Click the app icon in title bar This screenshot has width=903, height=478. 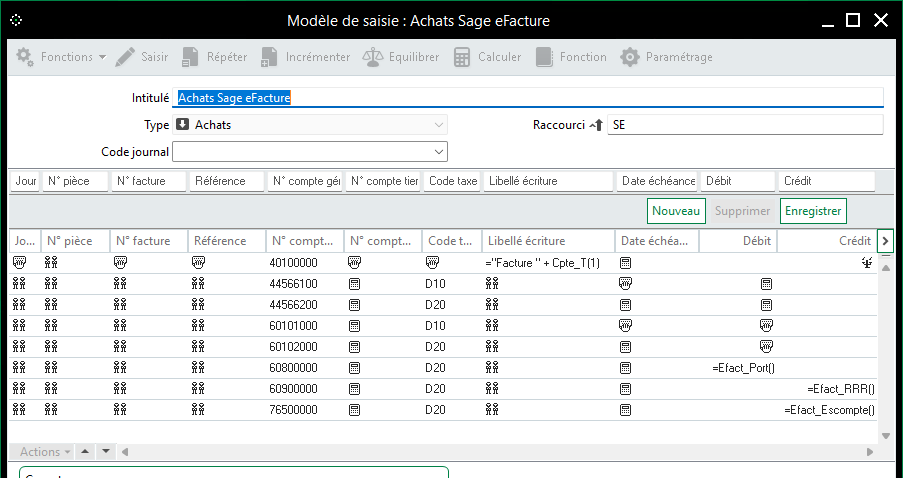click(x=16, y=20)
